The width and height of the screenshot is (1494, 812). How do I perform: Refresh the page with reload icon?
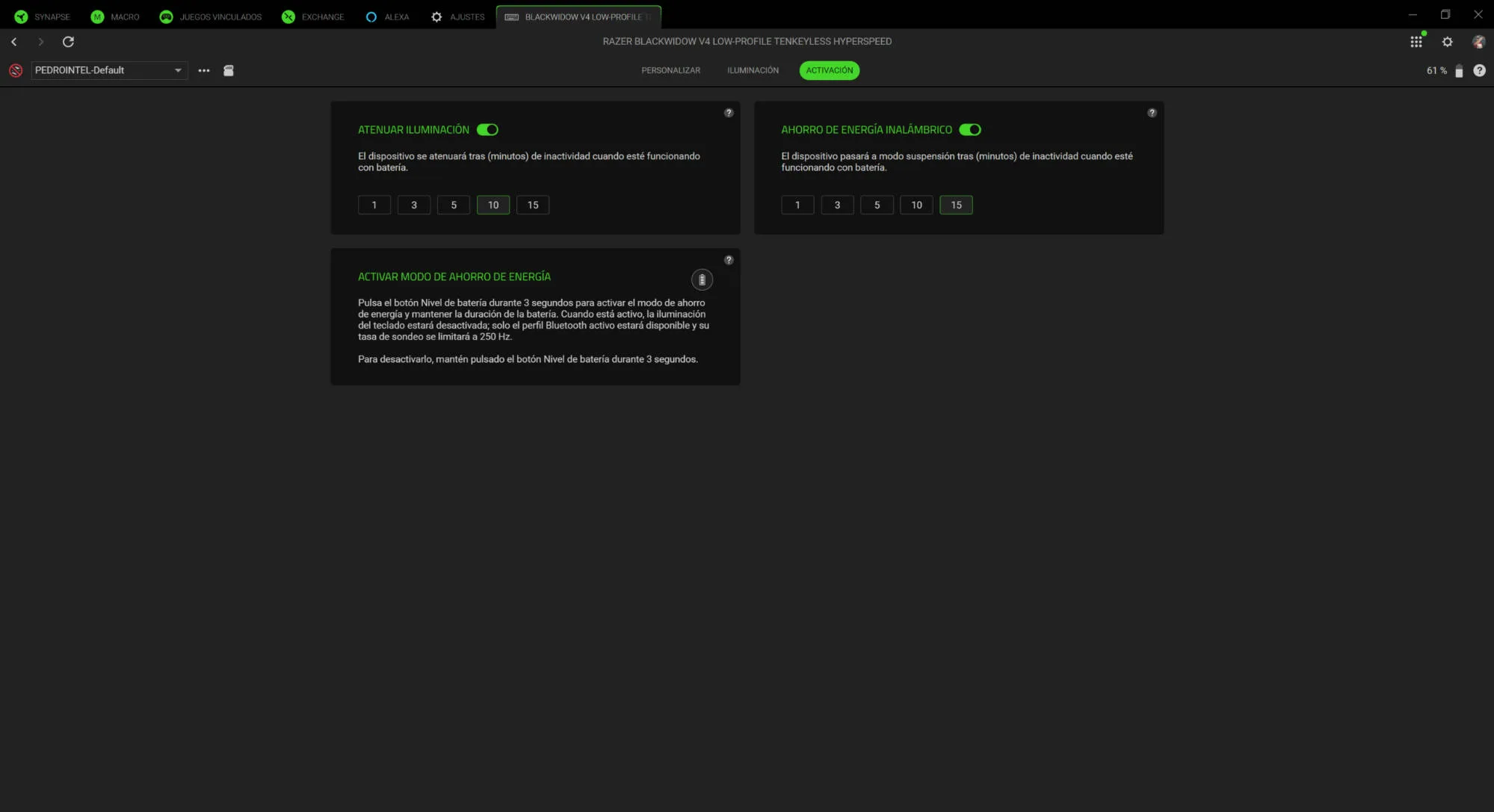click(x=68, y=42)
